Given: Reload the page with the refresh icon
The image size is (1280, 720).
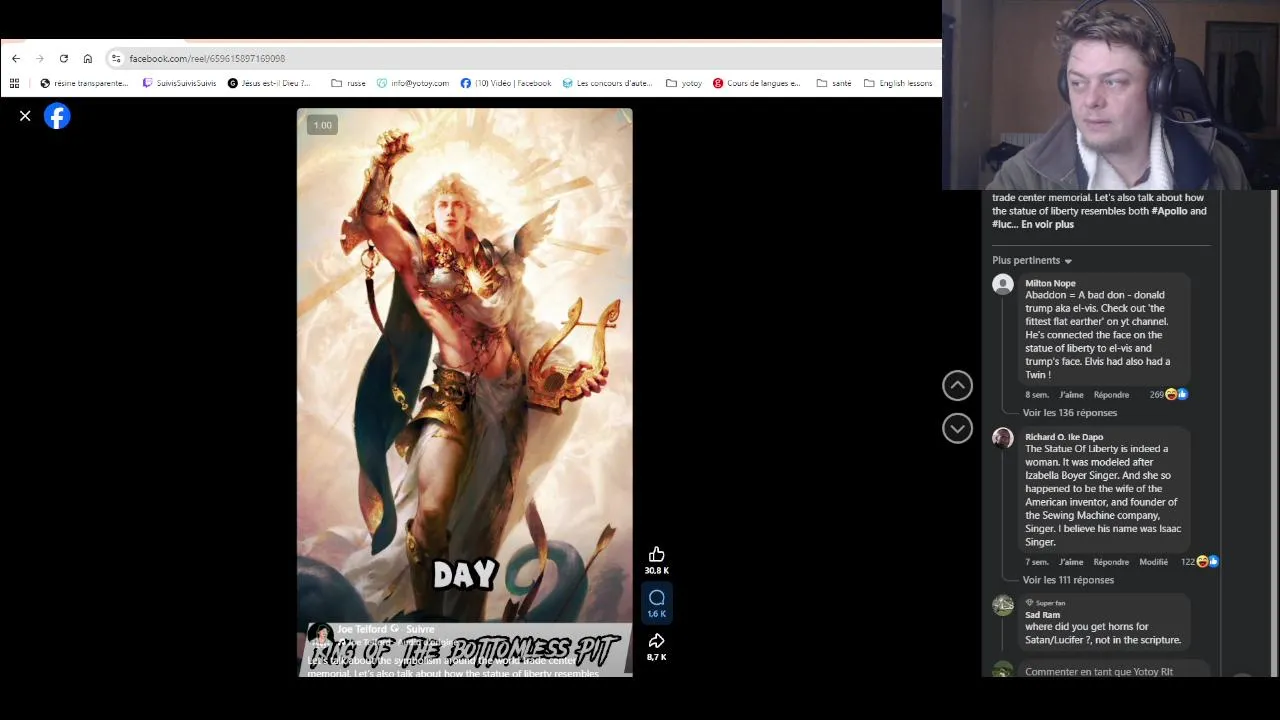Looking at the screenshot, I should (64, 59).
